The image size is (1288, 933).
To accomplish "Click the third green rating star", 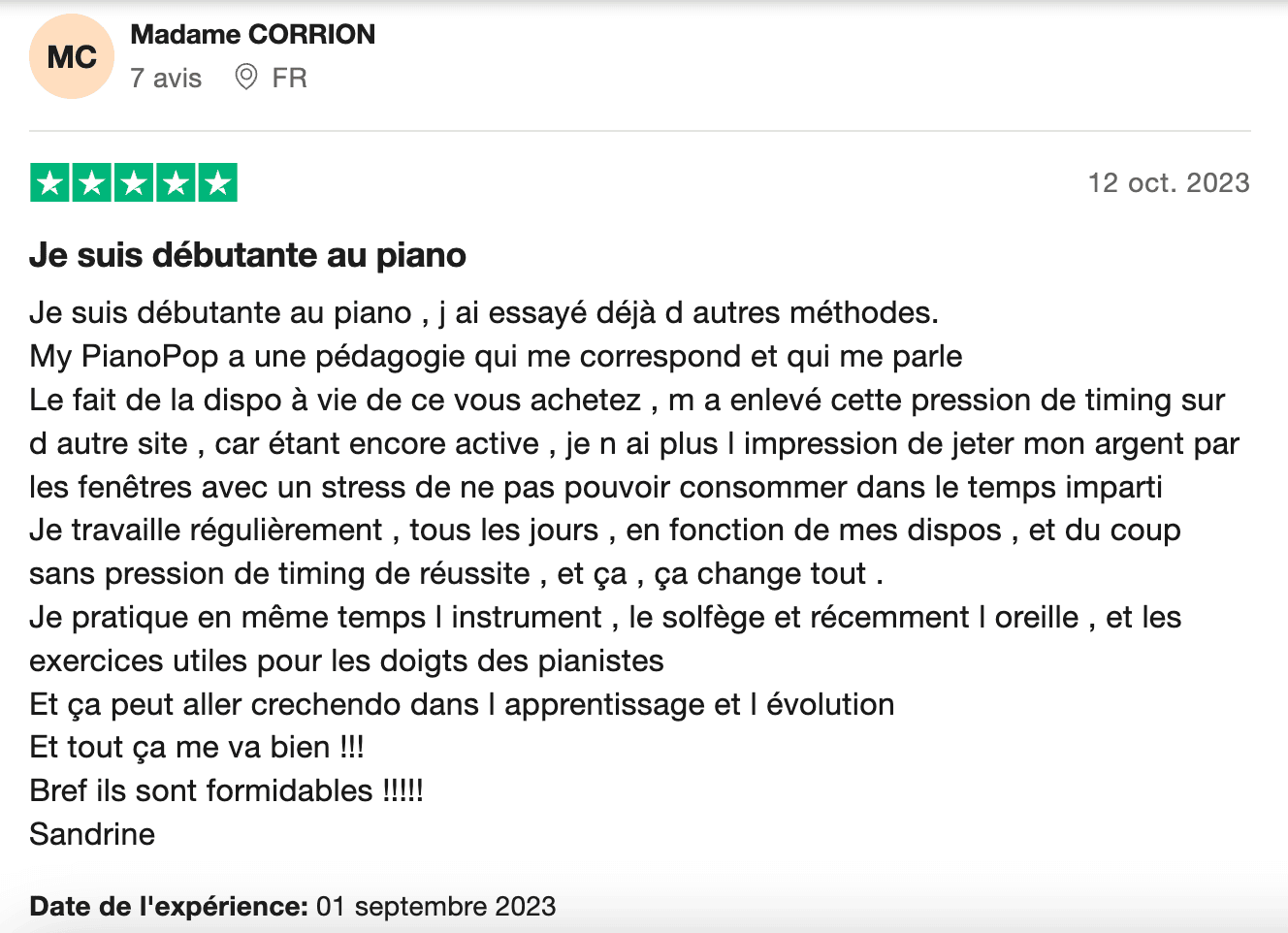I will point(134,182).
